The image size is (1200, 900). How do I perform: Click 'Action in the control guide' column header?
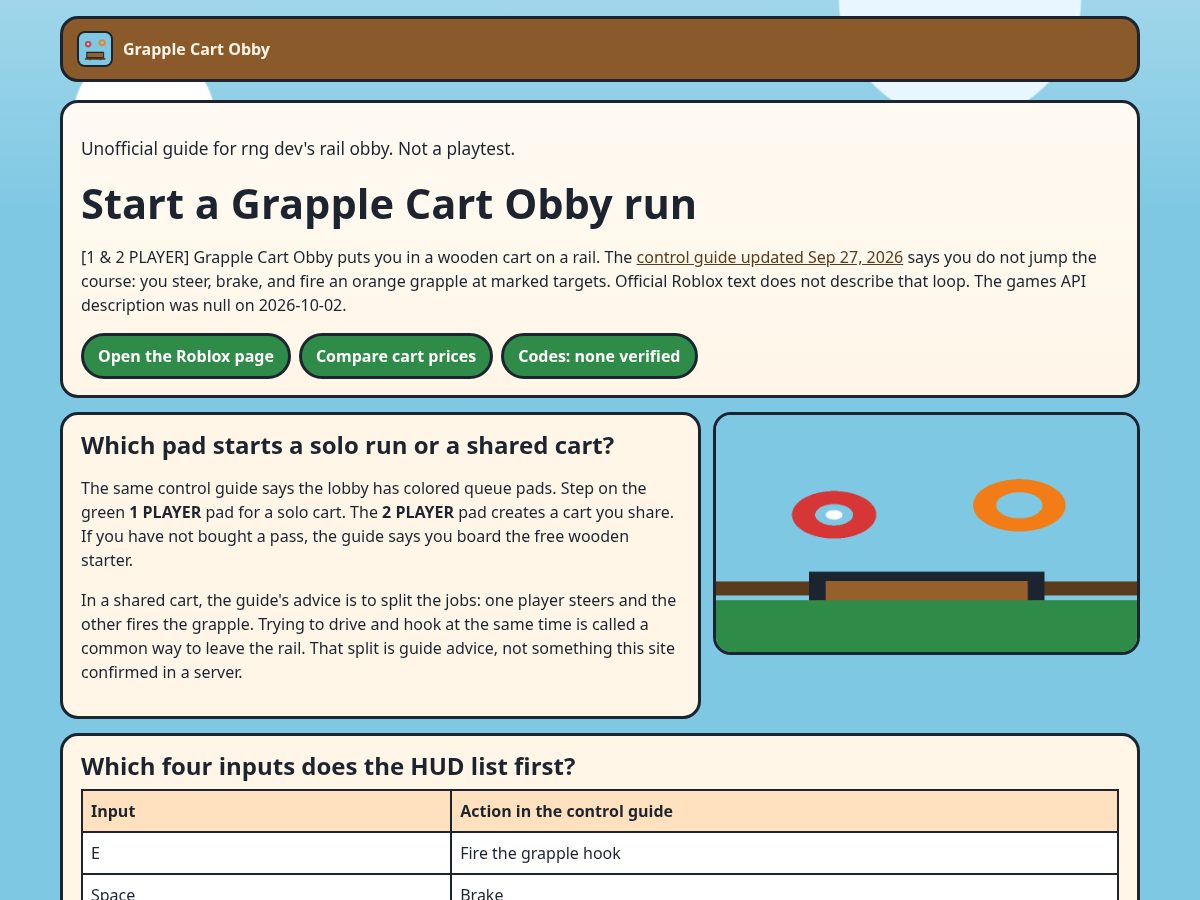coord(784,811)
